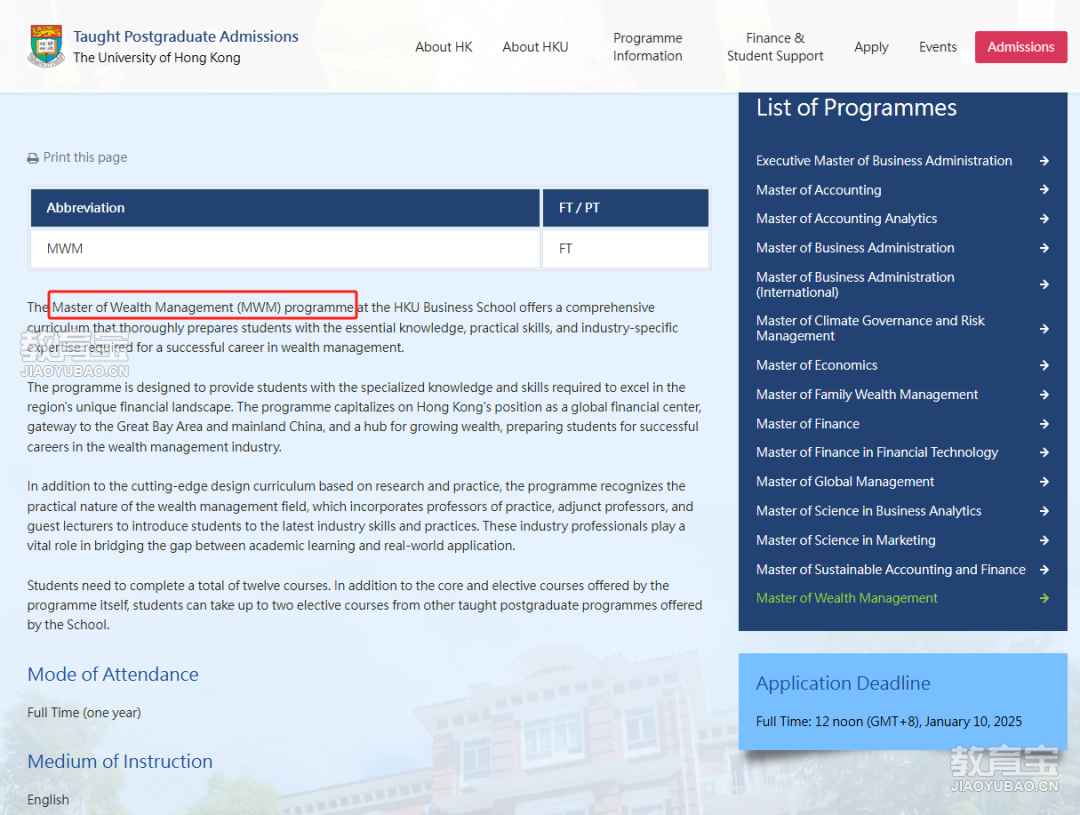Click arrow beside Master of Science in Marketing

[1044, 540]
